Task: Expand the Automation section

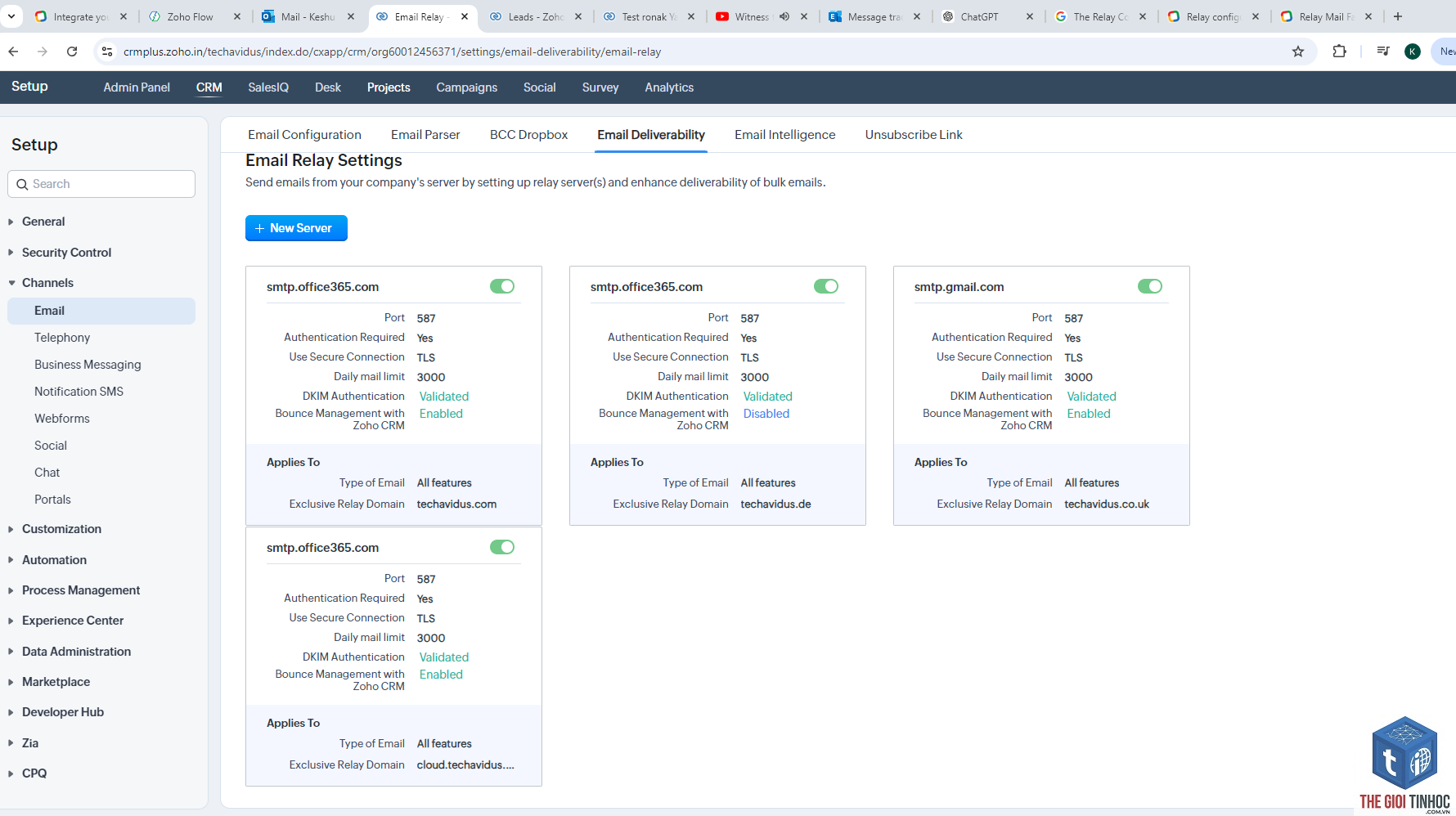Action: 54,560
